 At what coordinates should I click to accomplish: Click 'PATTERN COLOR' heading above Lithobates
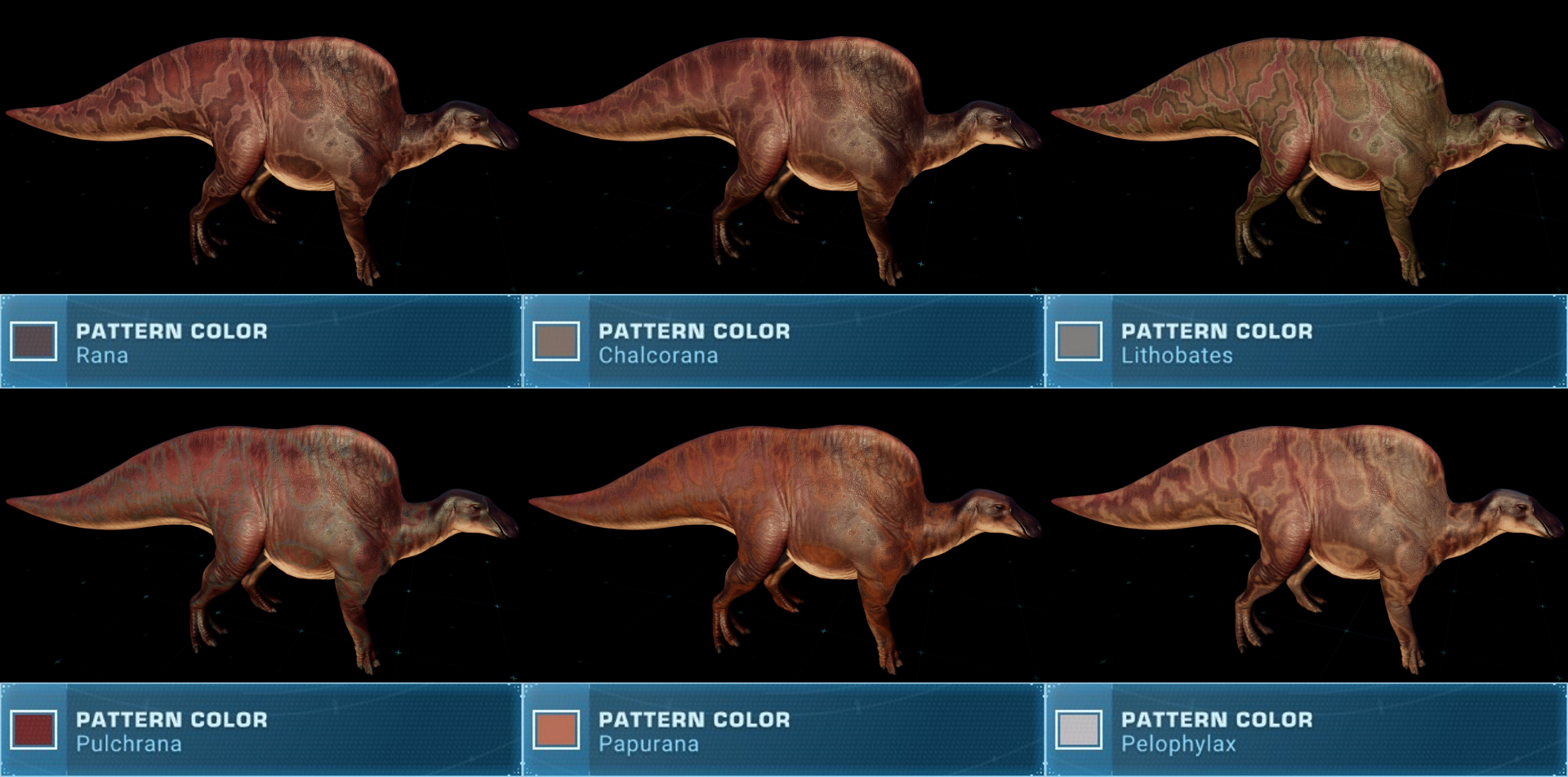tap(1217, 331)
